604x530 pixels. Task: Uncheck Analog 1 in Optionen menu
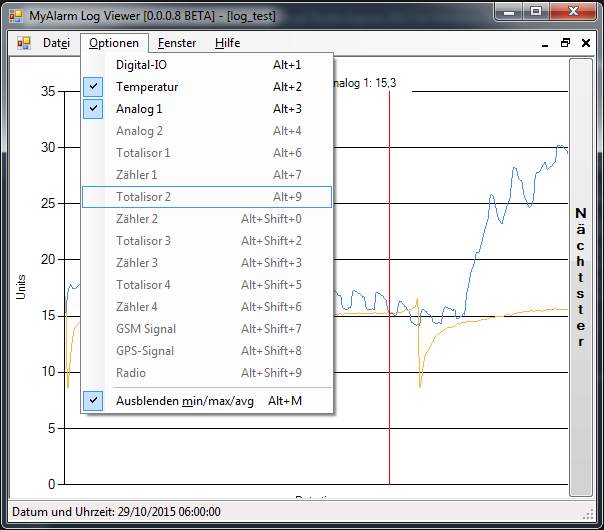[x=207, y=109]
